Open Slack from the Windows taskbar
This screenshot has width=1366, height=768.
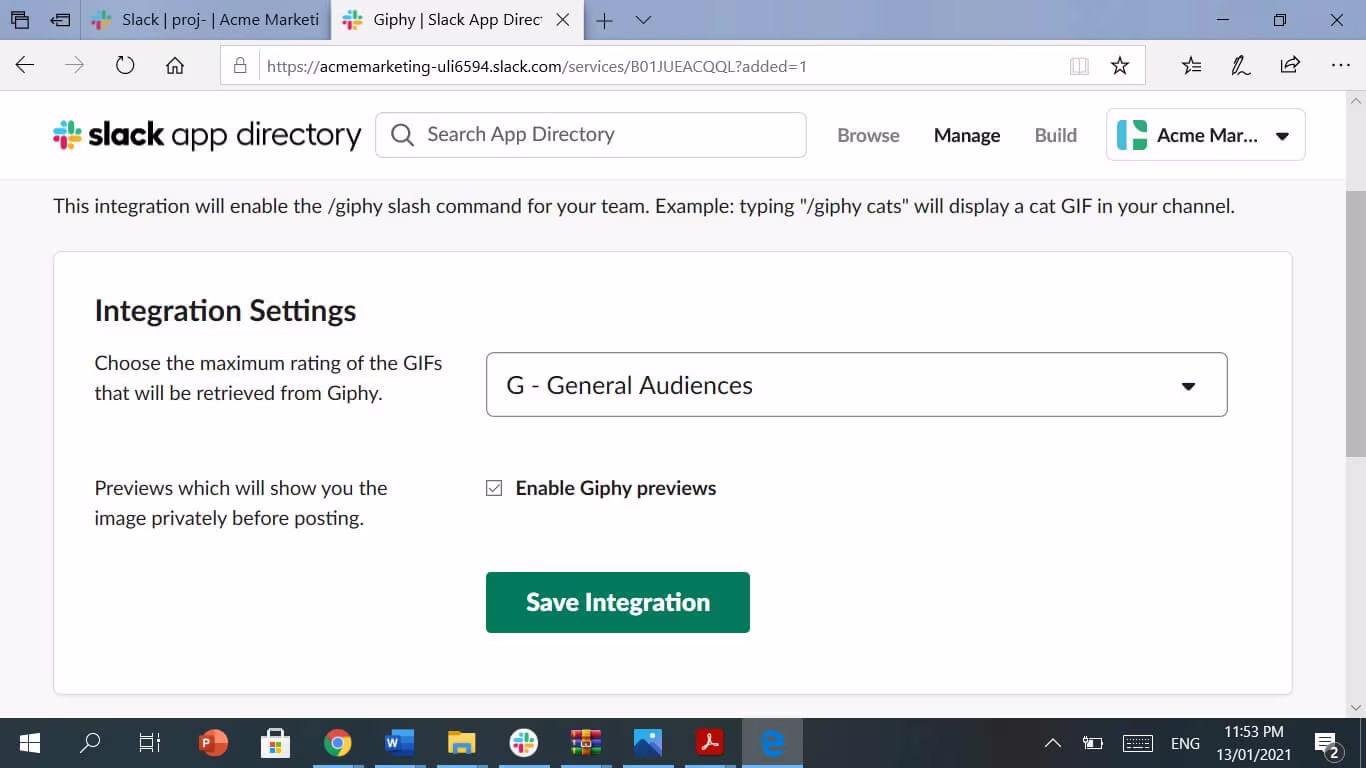(523, 743)
